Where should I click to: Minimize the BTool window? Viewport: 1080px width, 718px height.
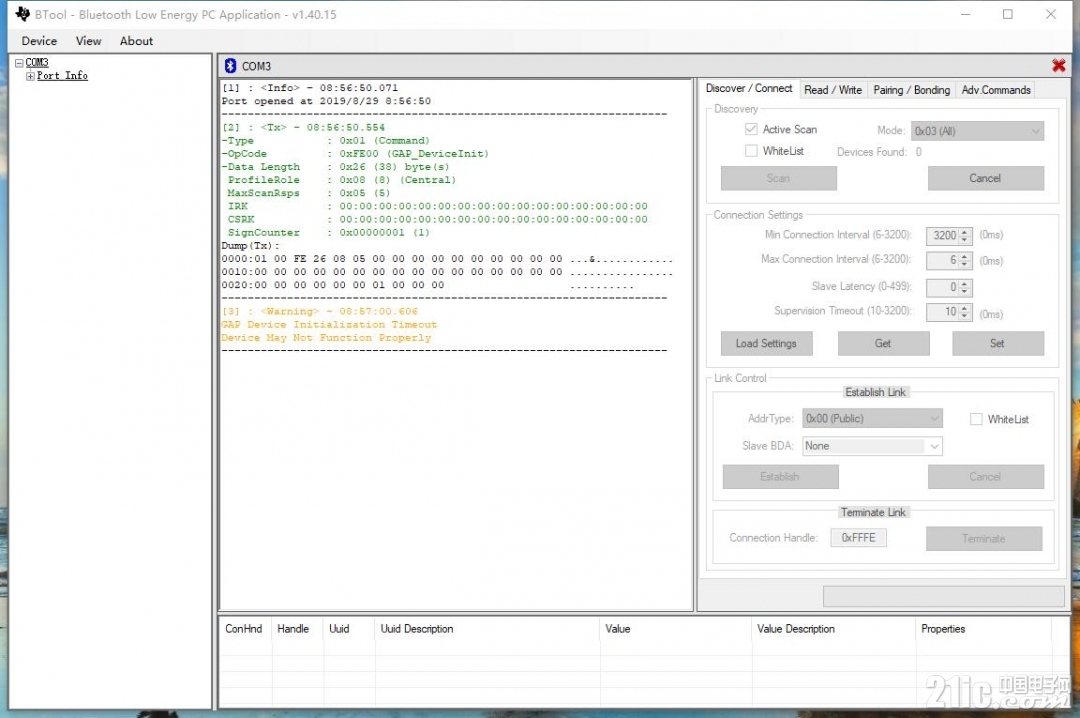[966, 14]
